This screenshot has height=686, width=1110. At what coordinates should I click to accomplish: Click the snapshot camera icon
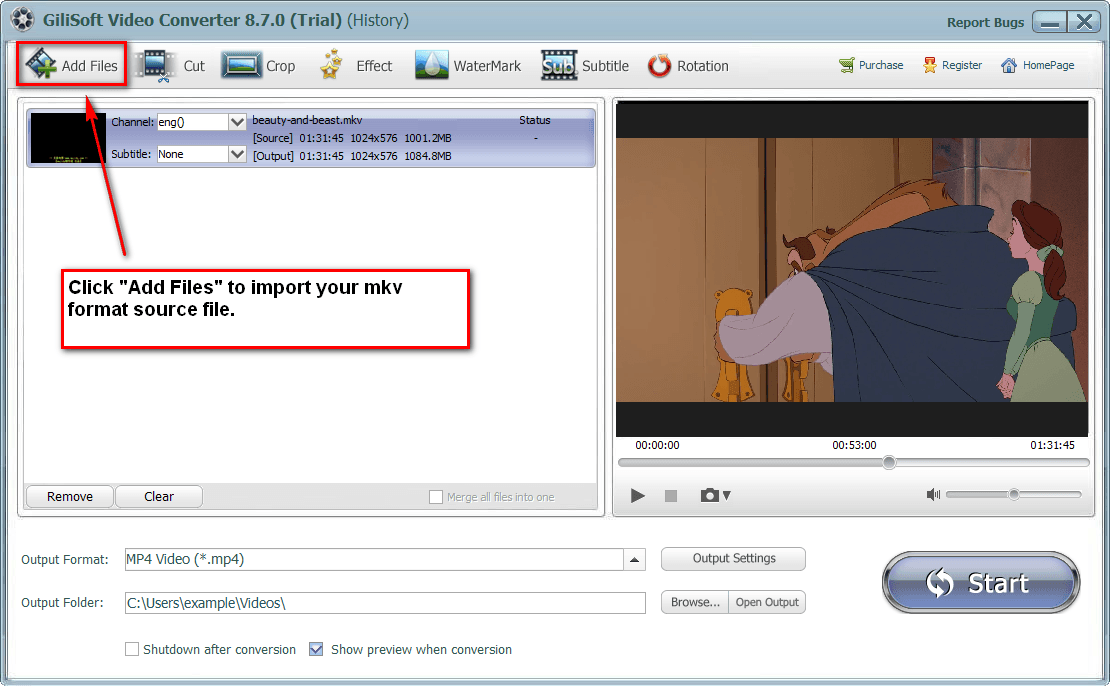tap(710, 496)
